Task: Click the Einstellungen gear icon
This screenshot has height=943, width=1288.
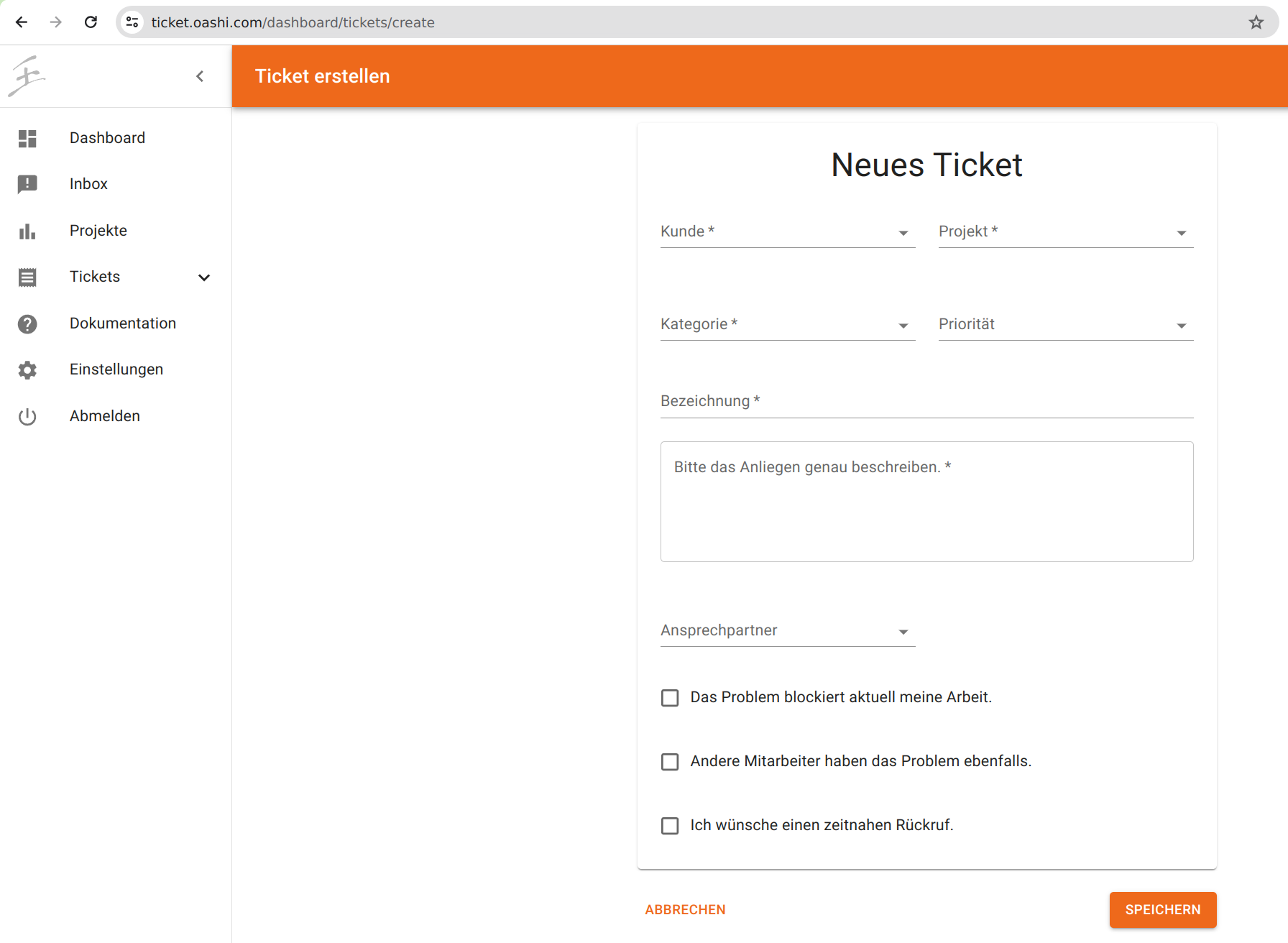Action: (27, 369)
